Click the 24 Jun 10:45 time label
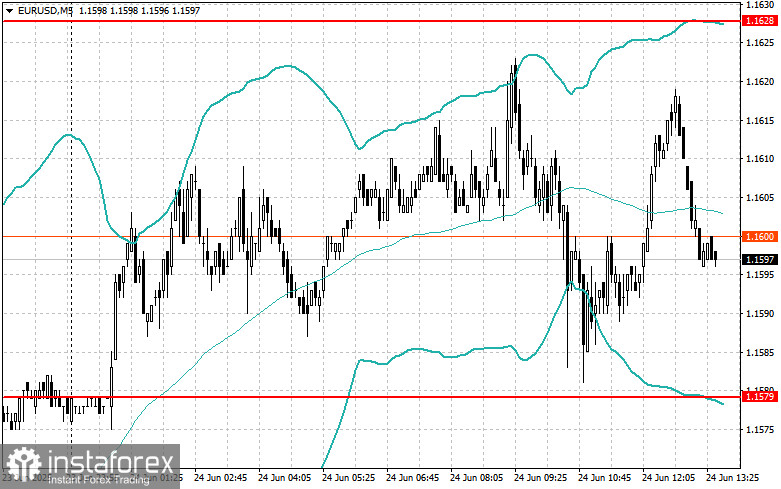Viewport: 781px width, 489px height. click(x=604, y=478)
